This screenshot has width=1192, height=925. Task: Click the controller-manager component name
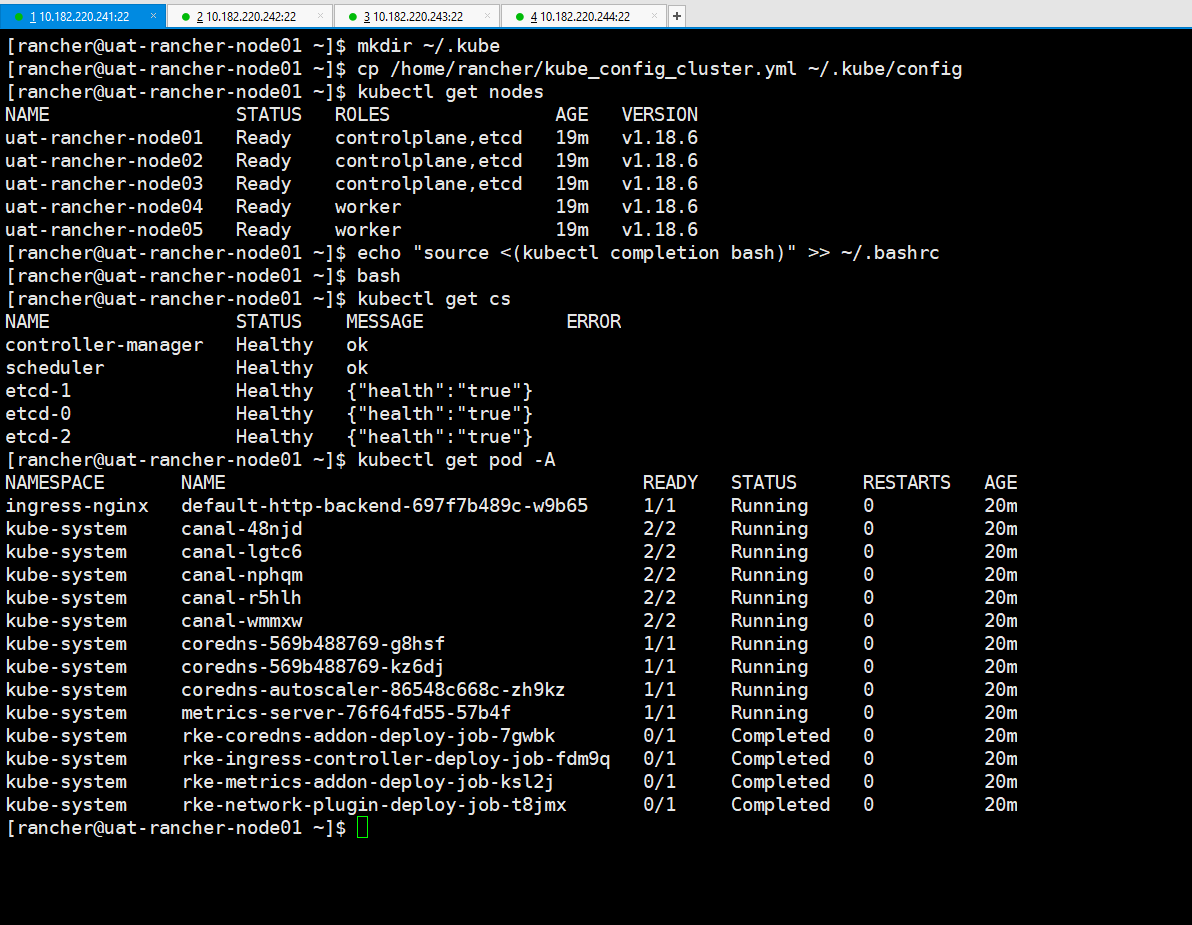point(104,345)
